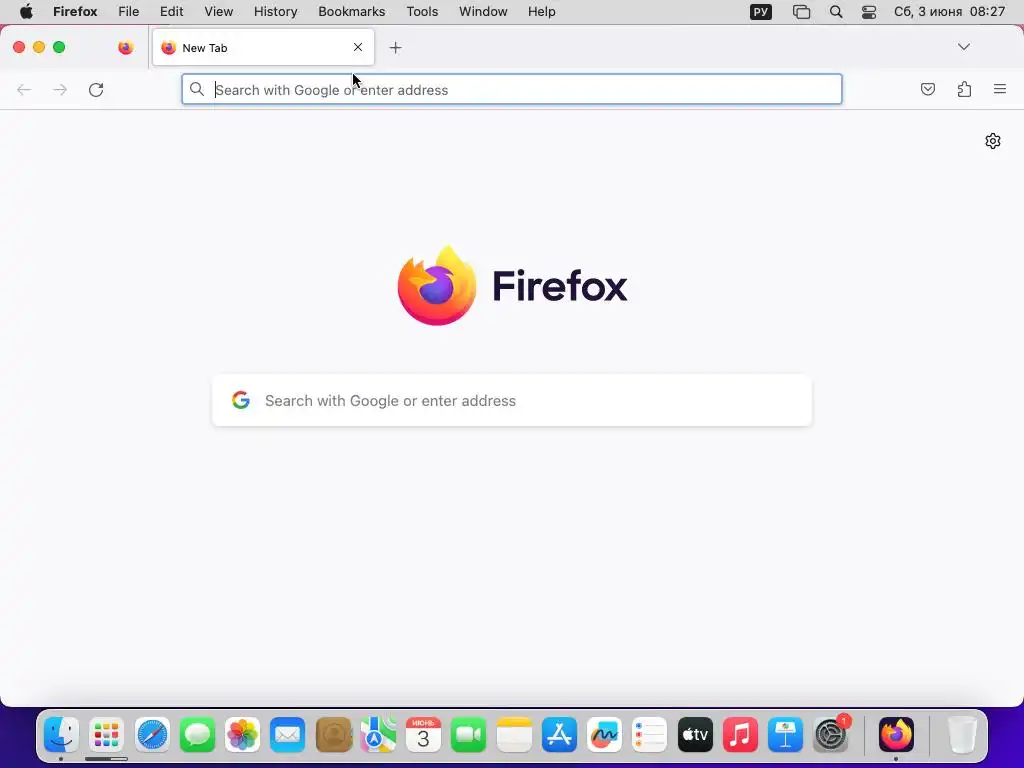This screenshot has height=768, width=1024.
Task: Open Maps from the Dock
Action: point(378,735)
